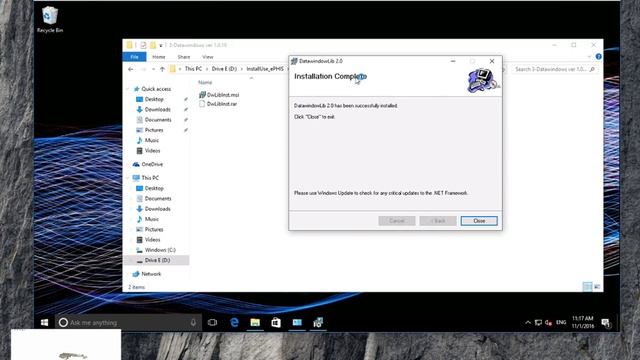The image size is (640, 360).
Task: Open File Explorer from the taskbar
Action: click(x=255, y=322)
